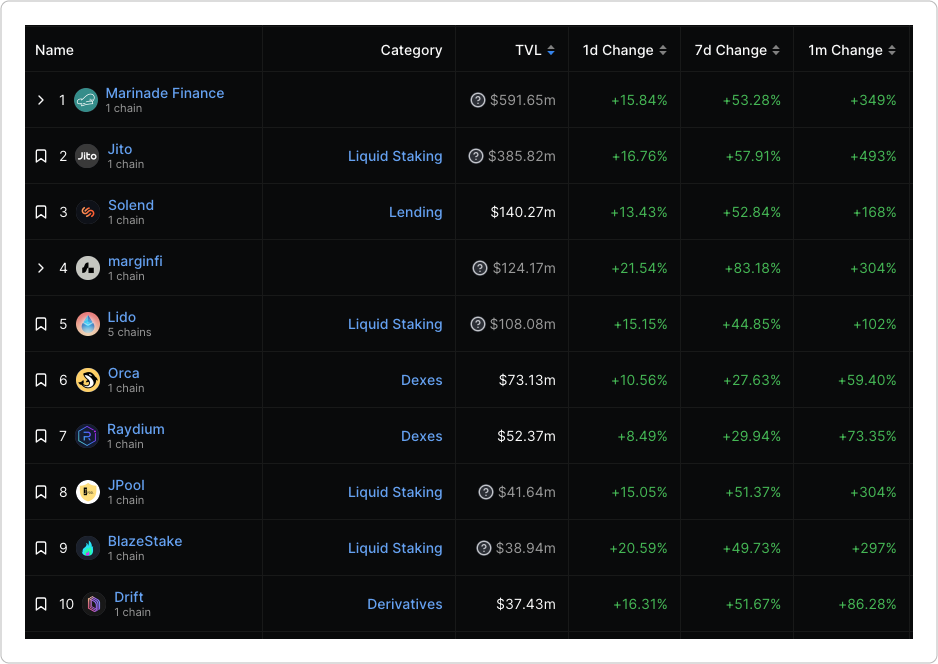
Task: Open the Solend protocol link
Action: coord(131,205)
